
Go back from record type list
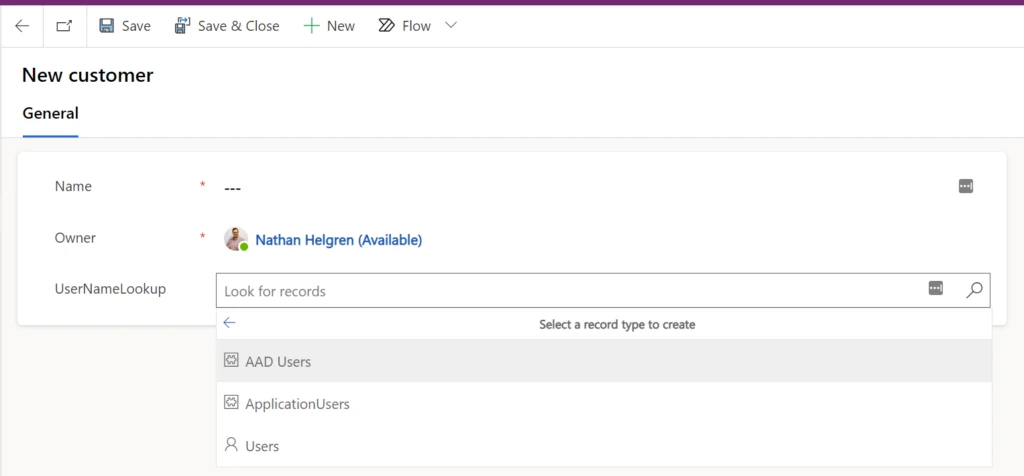[x=229, y=323]
